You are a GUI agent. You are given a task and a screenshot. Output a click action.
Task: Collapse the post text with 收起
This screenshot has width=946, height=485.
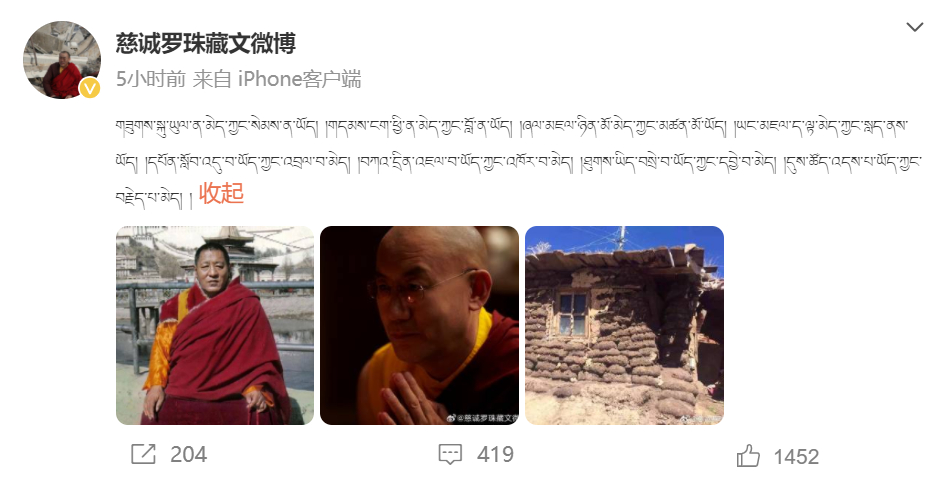[x=221, y=193]
